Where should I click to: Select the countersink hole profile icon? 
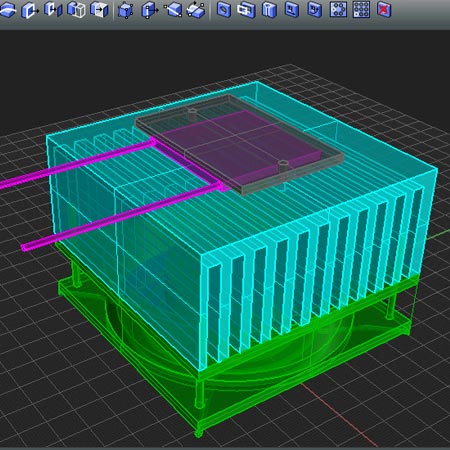coord(315,9)
